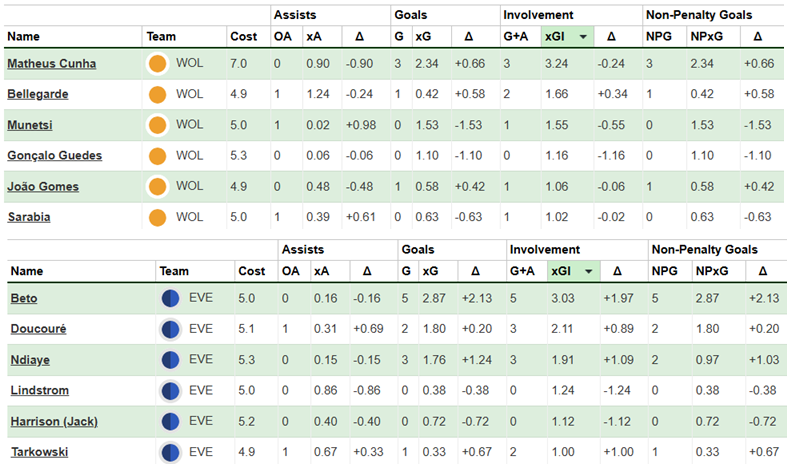
Task: Click the Name header in Wolves table
Action: point(23,36)
